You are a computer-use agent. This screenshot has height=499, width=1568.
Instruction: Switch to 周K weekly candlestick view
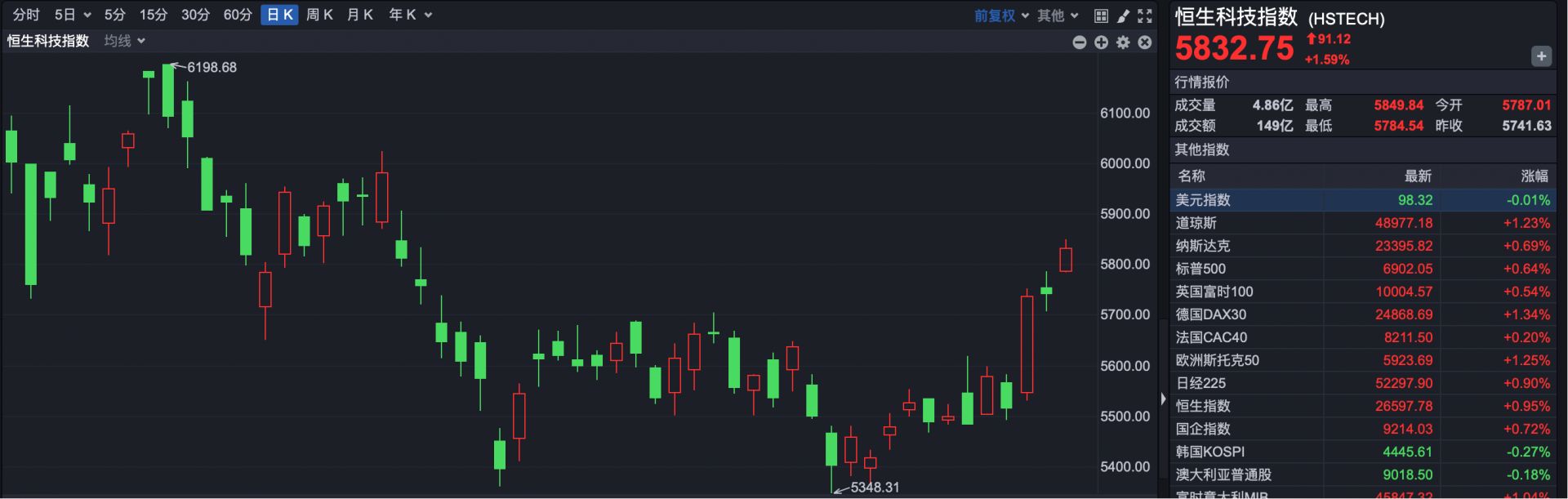[x=319, y=15]
